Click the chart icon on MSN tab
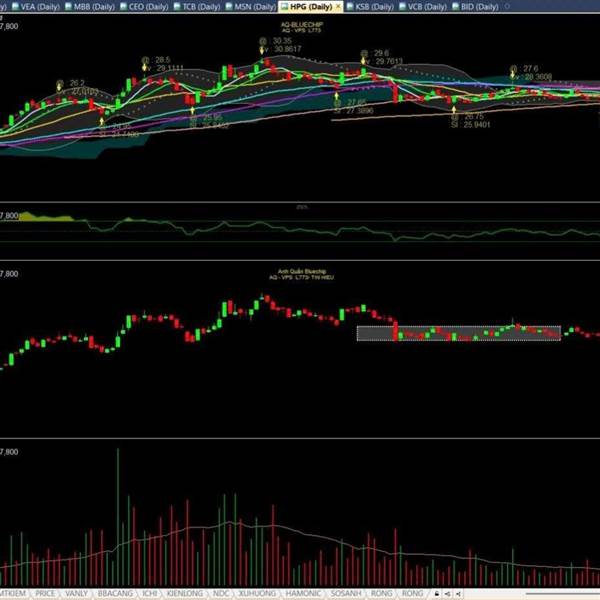Image resolution: width=600 pixels, height=600 pixels. pos(229,7)
